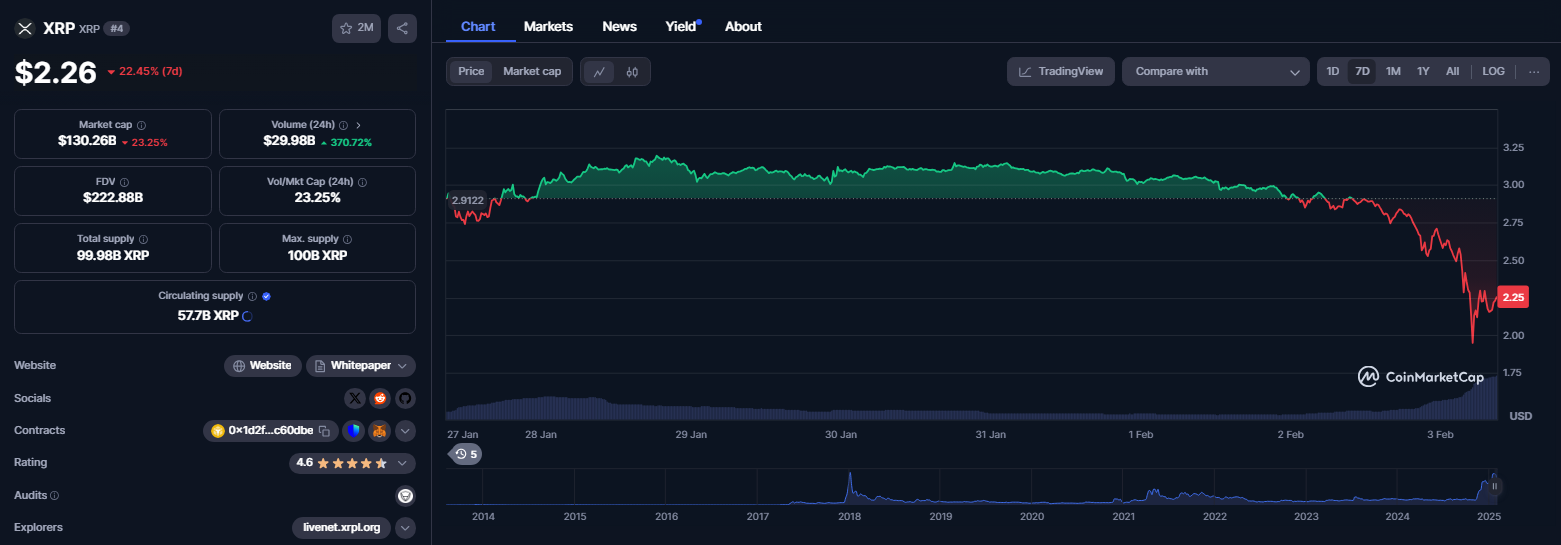Click the Trust Wallet shield icon

(353, 431)
